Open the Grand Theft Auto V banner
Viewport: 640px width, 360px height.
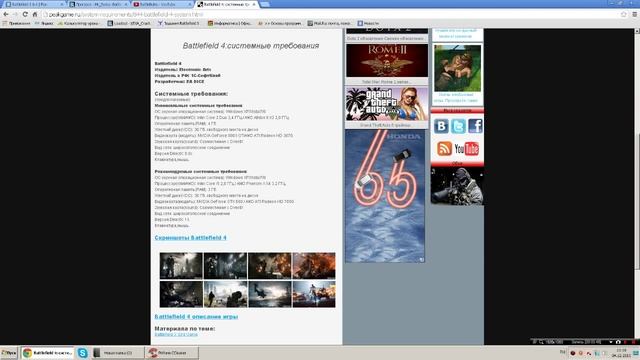point(387,104)
